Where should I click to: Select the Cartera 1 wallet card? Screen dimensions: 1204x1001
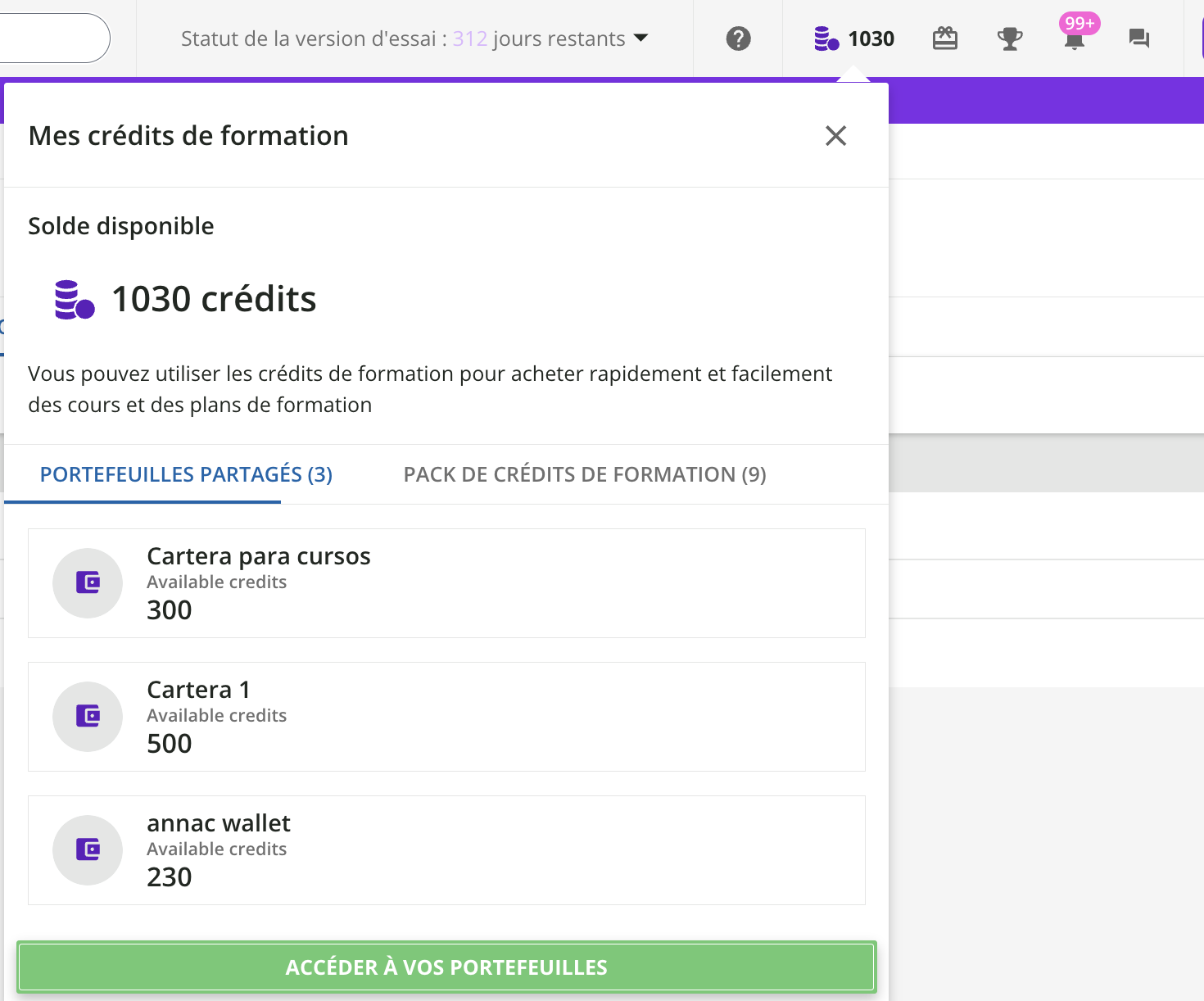pyautogui.click(x=491, y=717)
